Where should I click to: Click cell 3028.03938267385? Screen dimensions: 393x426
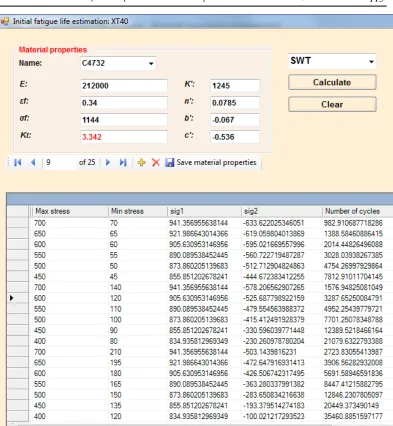[x=358, y=255]
